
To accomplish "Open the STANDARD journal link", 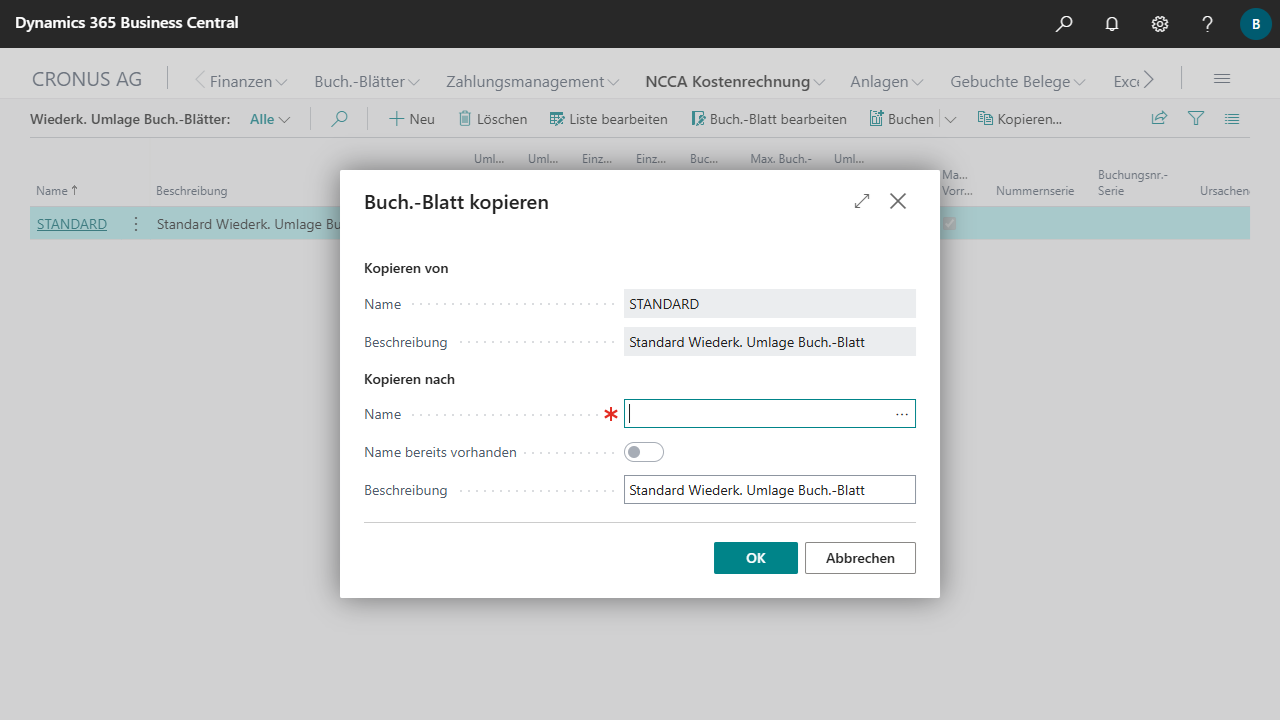I will (72, 224).
